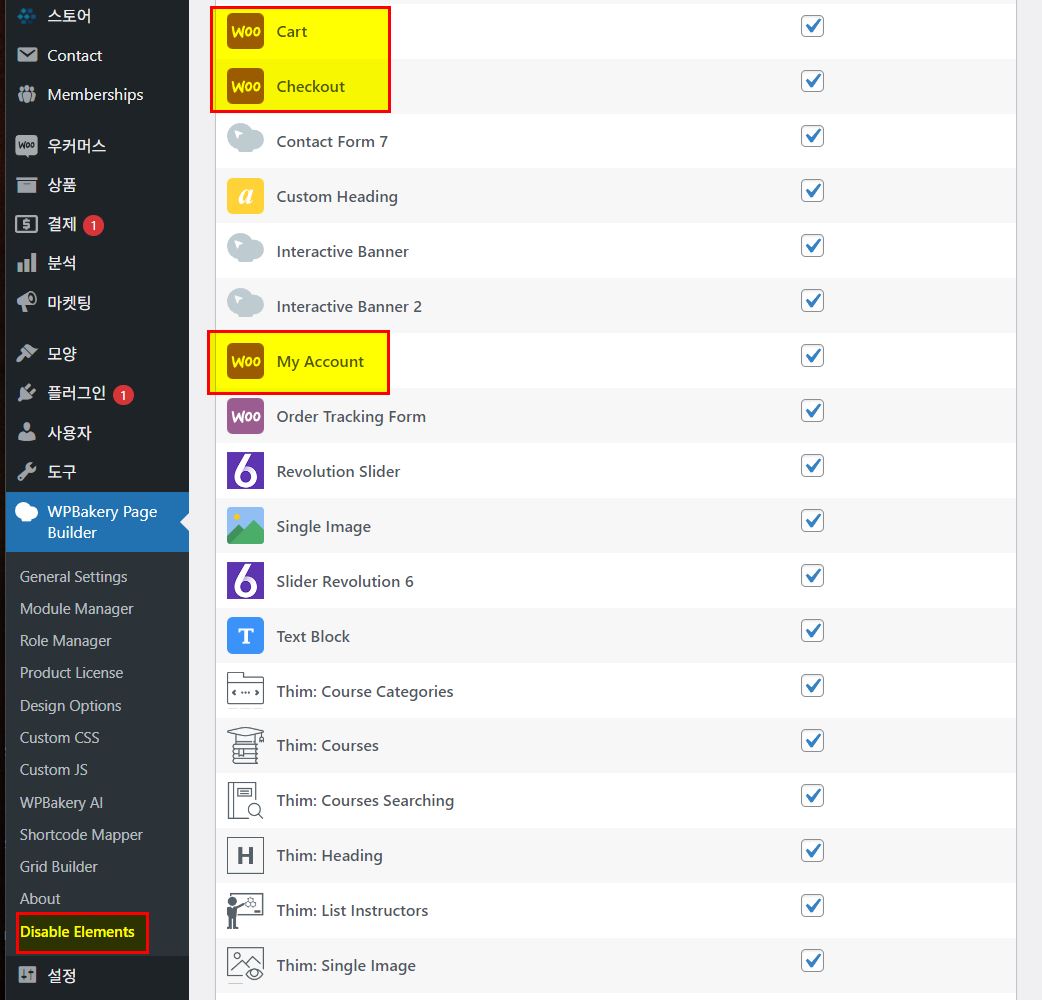Click the 도구 wrench icon
Image resolution: width=1042 pixels, height=1000 pixels.
coord(27,472)
